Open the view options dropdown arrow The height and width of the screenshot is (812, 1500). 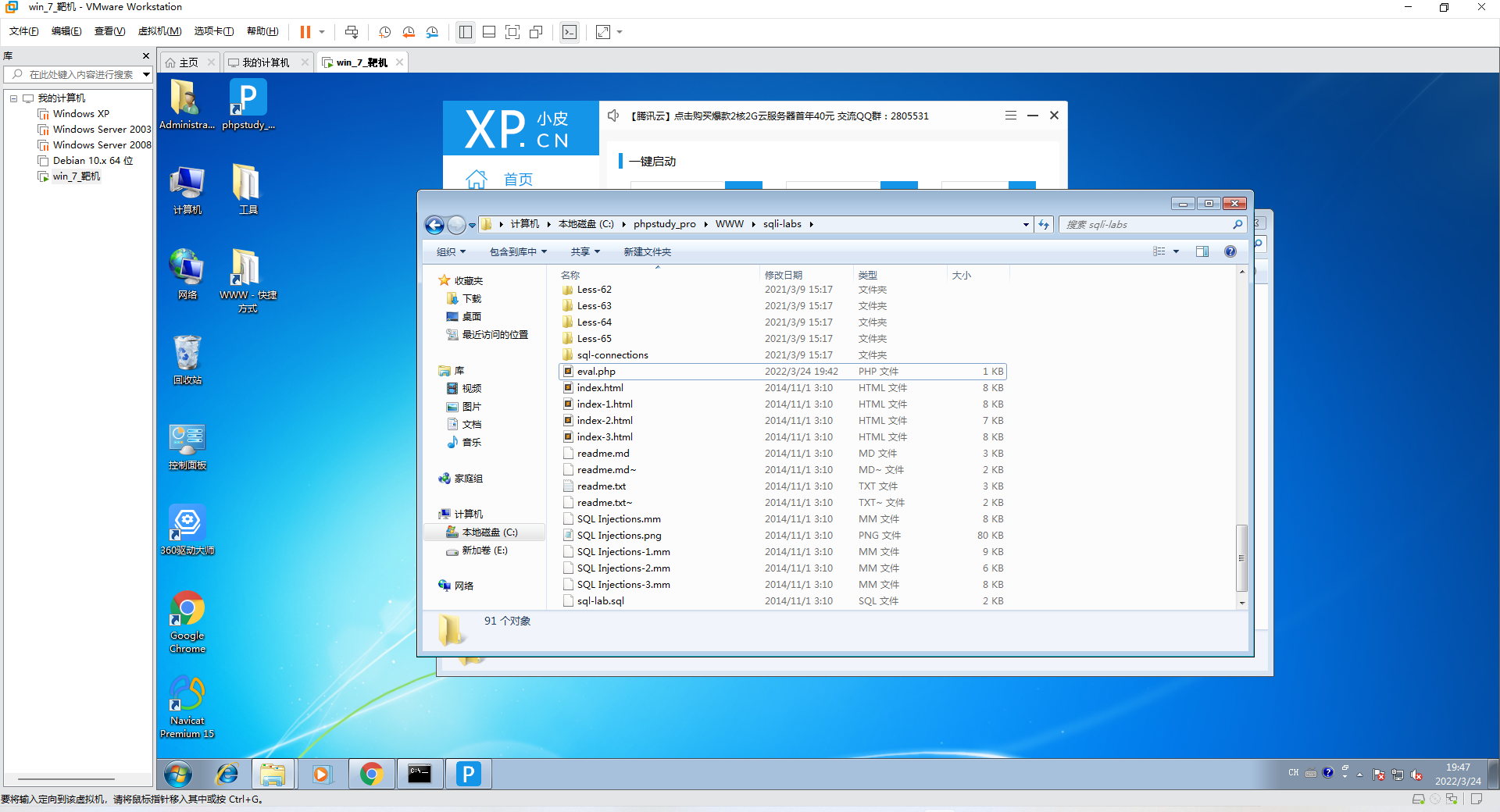point(1176,251)
